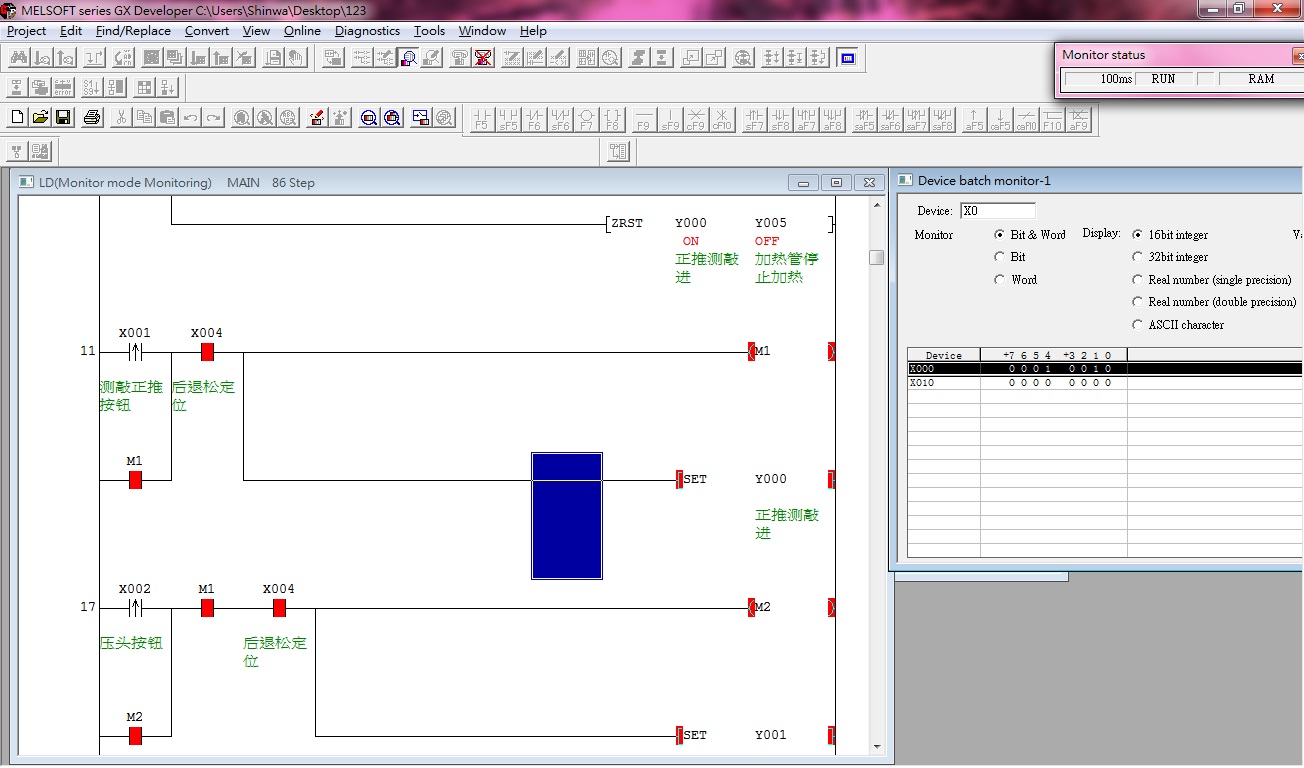Viewport: 1304px width, 768px height.
Task: Open the Online menu
Action: pos(302,31)
